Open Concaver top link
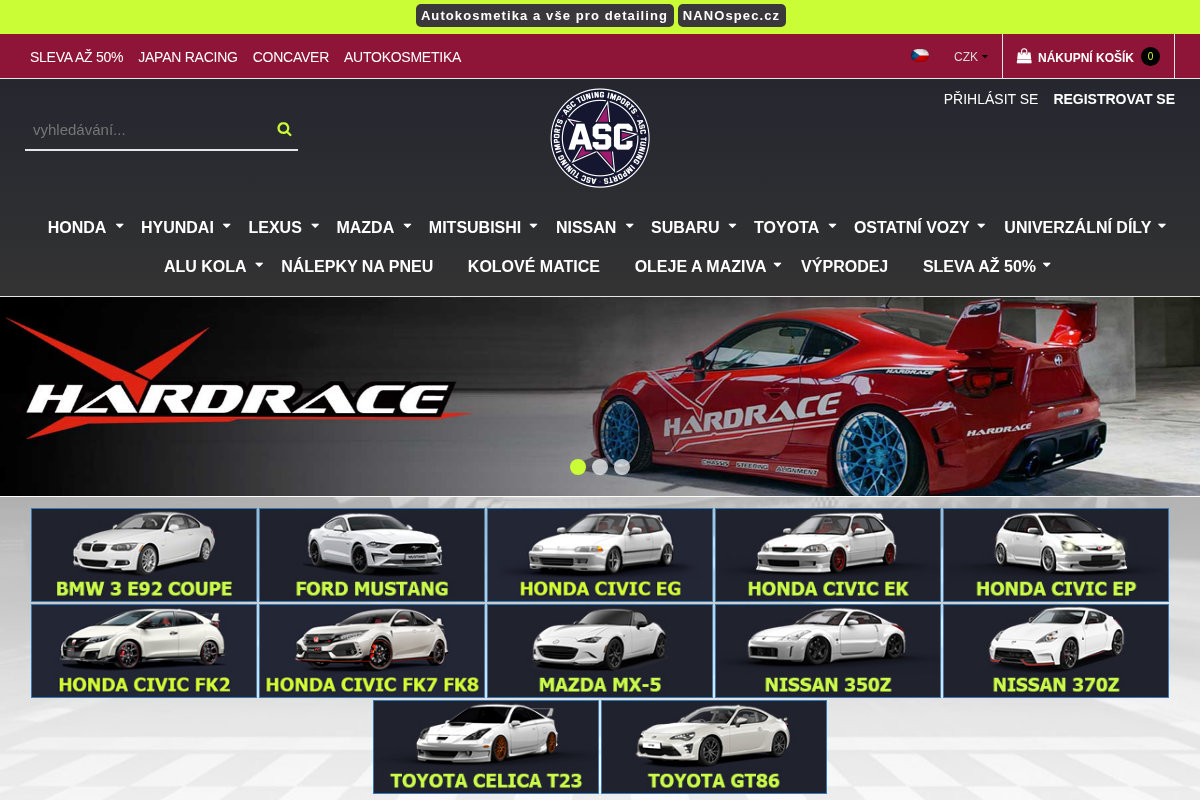The width and height of the screenshot is (1200, 800). (x=291, y=57)
